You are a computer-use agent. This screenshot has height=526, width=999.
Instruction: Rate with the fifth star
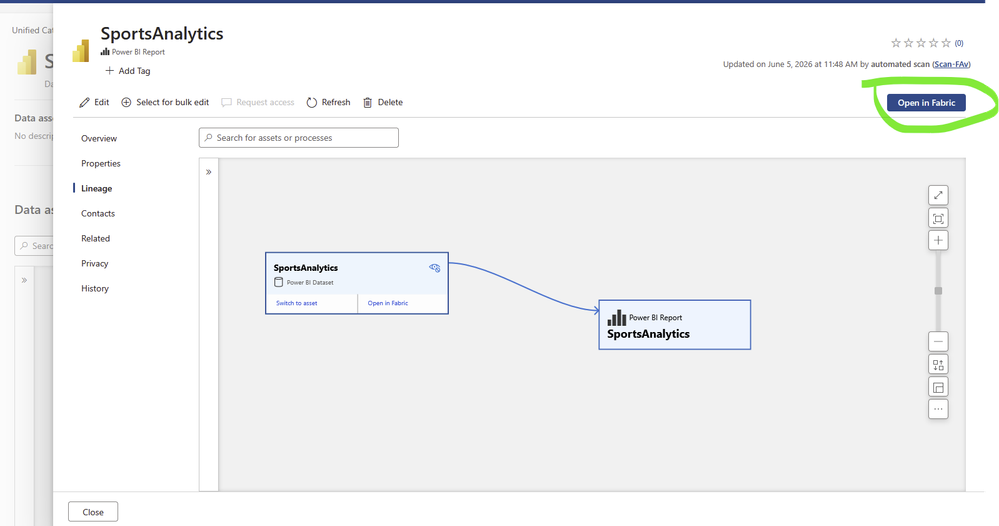coord(946,43)
